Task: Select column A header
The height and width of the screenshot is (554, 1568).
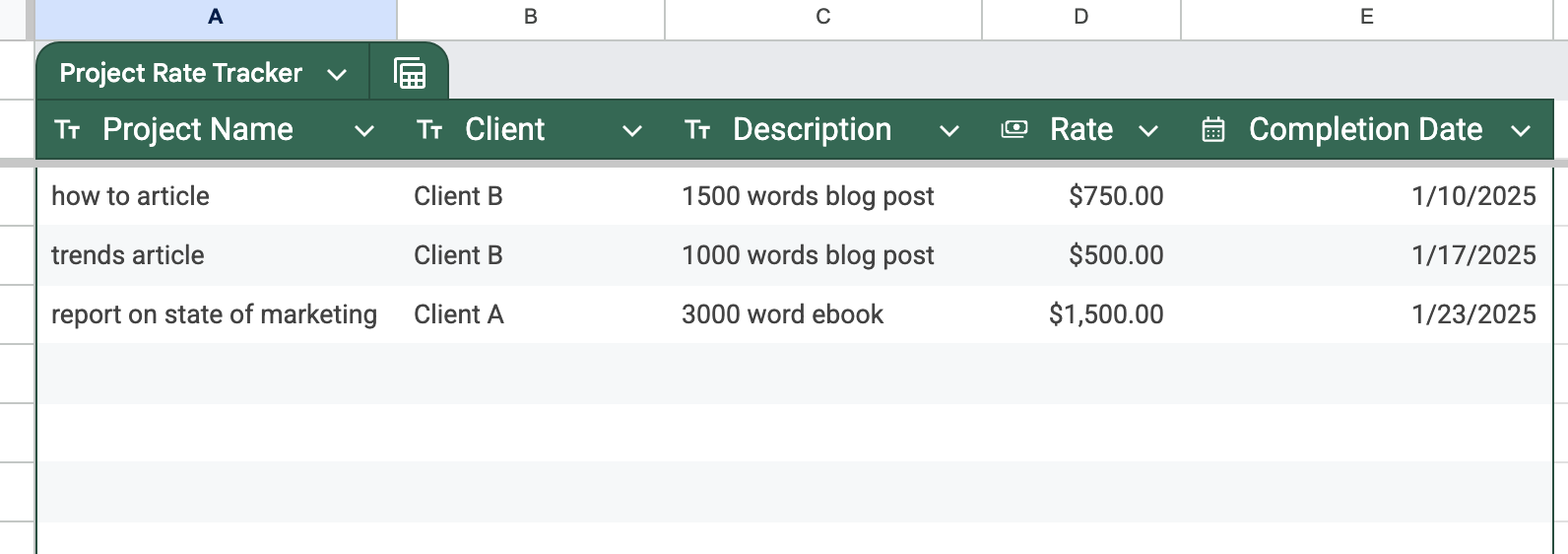Action: pyautogui.click(x=216, y=17)
